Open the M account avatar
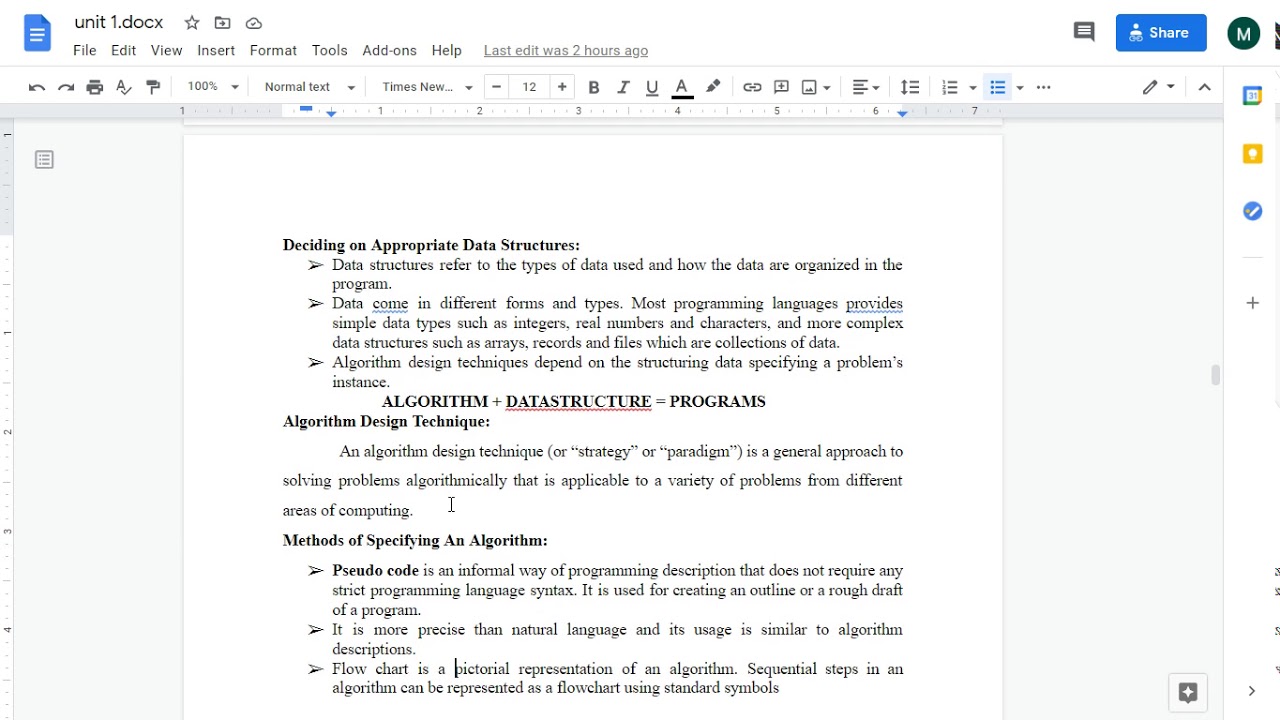 pyautogui.click(x=1244, y=34)
